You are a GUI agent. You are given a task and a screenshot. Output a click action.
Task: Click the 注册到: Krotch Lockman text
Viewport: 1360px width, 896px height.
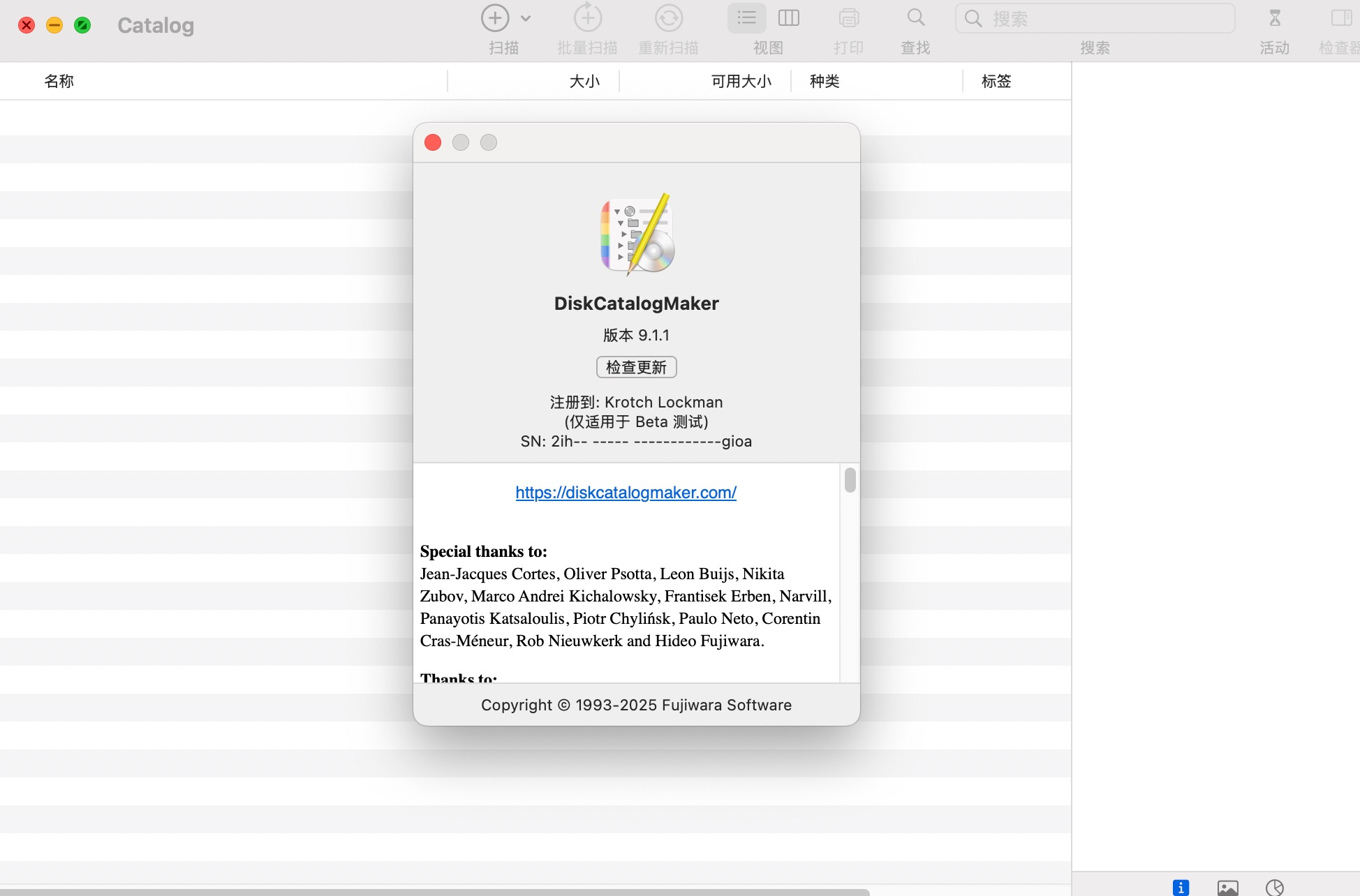(x=636, y=403)
